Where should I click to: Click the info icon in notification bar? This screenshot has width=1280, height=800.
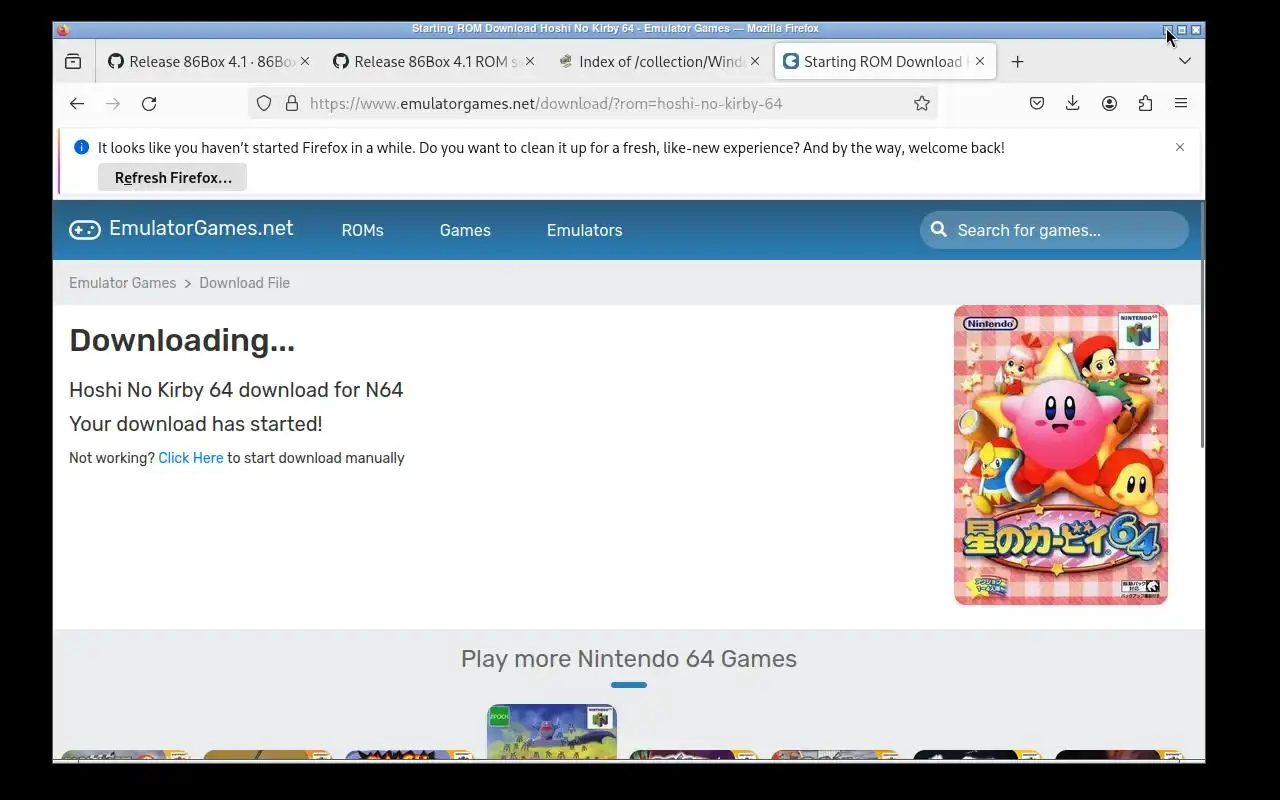tap(82, 147)
